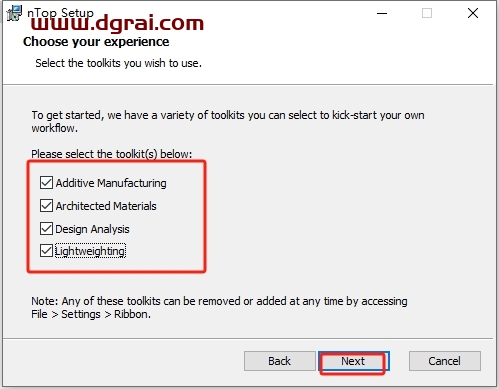The width and height of the screenshot is (499, 389).
Task: Click the Additive Manufacturing label text
Action: (x=111, y=183)
